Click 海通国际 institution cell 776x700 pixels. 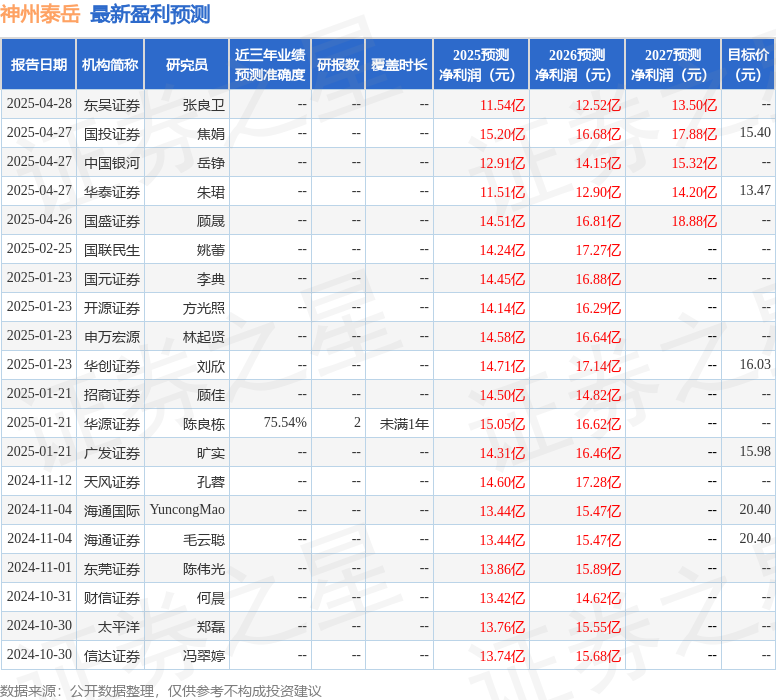(x=112, y=511)
